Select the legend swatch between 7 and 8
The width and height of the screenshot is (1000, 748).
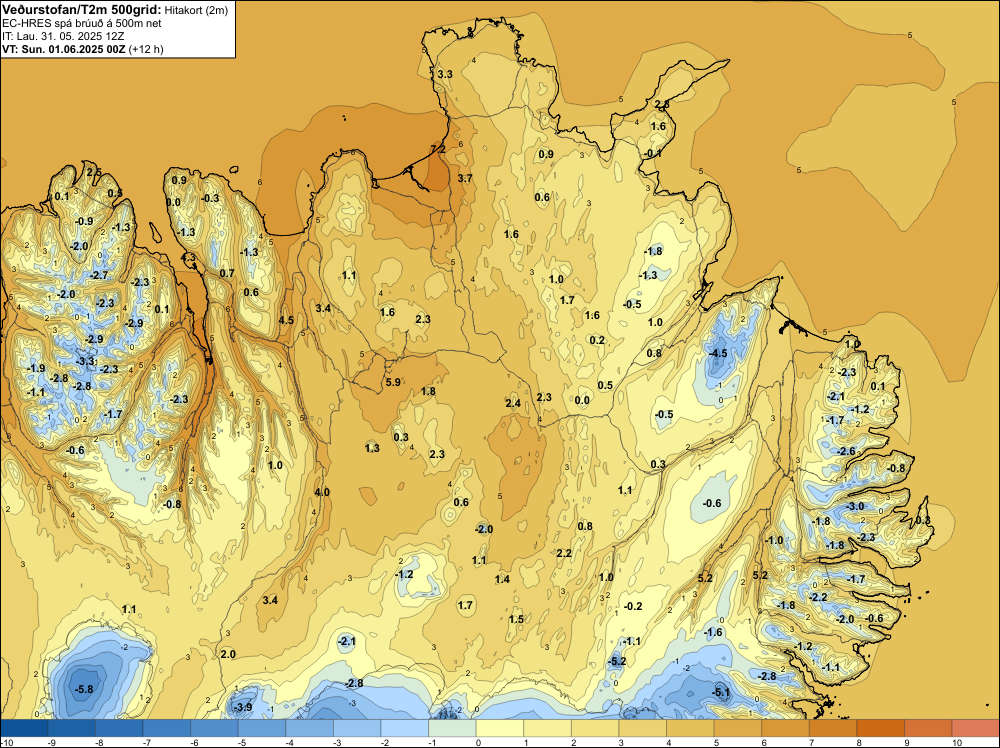click(833, 728)
